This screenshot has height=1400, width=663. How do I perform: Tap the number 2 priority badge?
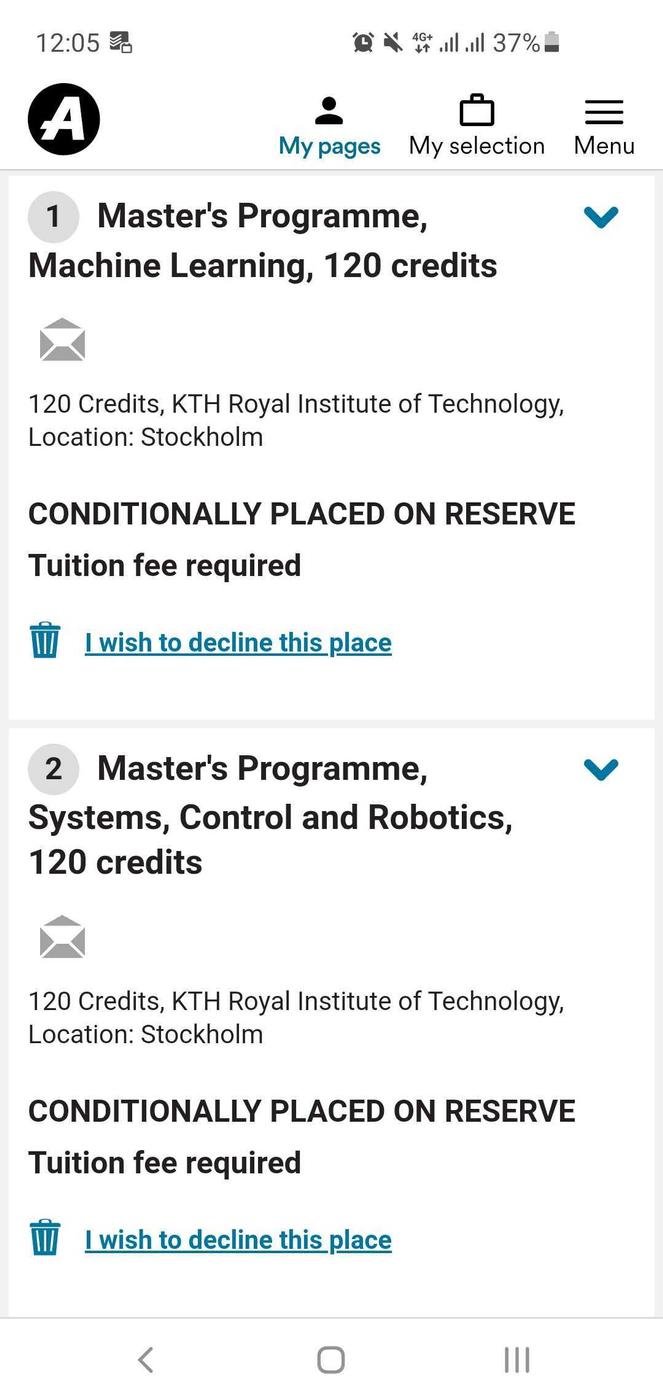coord(53,769)
